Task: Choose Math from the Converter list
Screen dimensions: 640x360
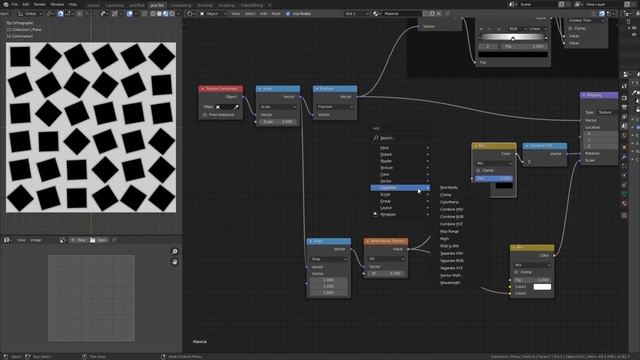Action: [x=444, y=239]
